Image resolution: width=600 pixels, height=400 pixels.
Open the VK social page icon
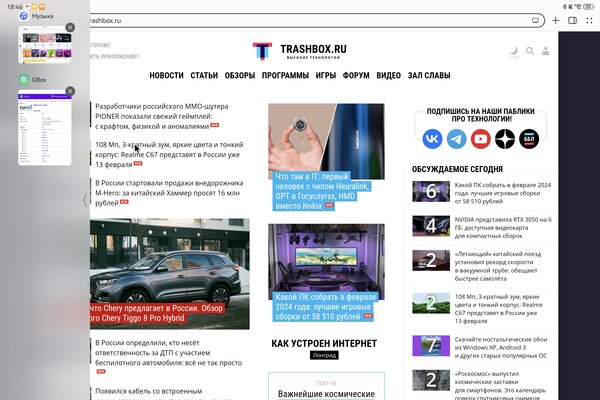432,139
